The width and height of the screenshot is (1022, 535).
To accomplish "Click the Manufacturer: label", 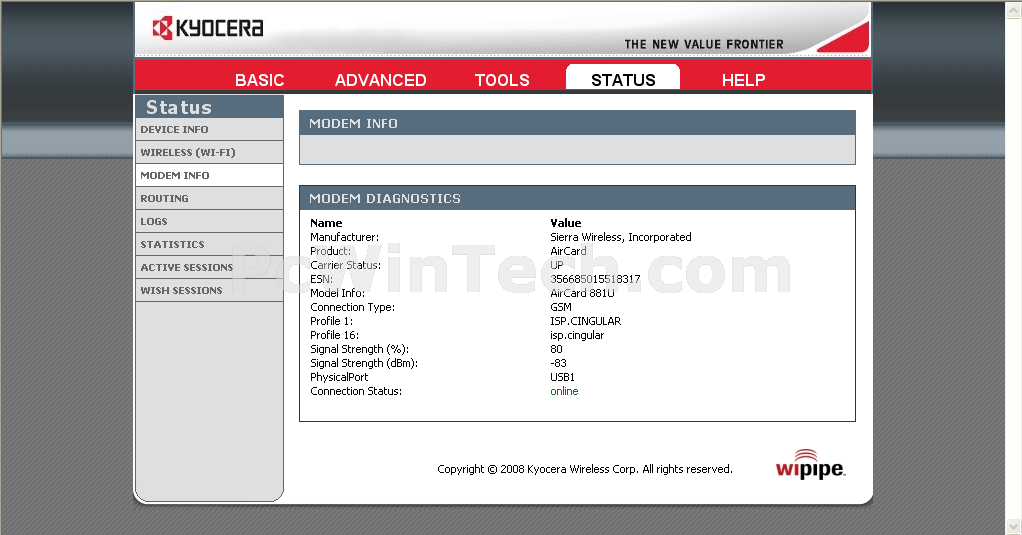I will pyautogui.click(x=344, y=237).
